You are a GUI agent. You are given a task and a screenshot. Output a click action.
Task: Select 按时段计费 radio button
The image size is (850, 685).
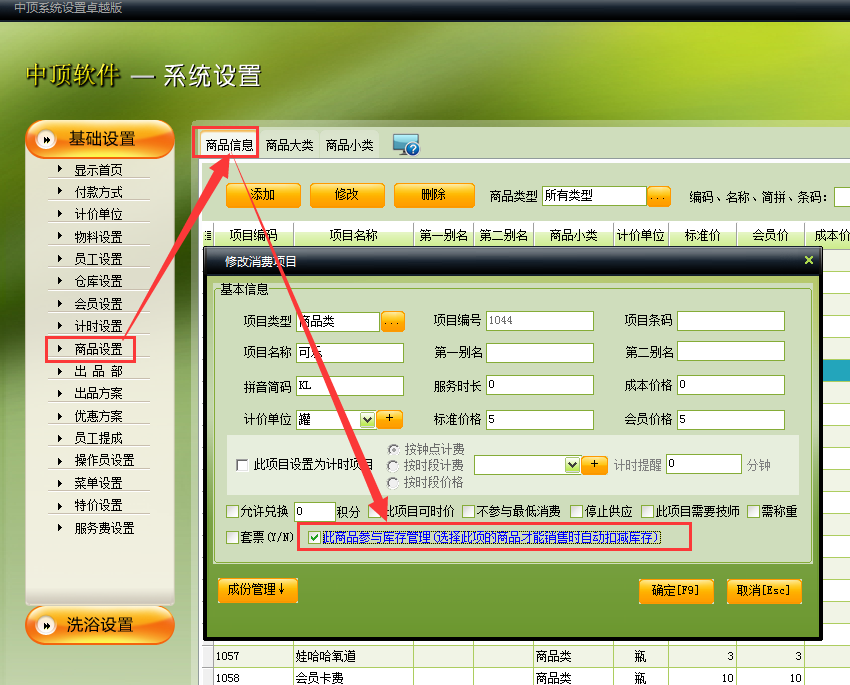pyautogui.click(x=393, y=466)
